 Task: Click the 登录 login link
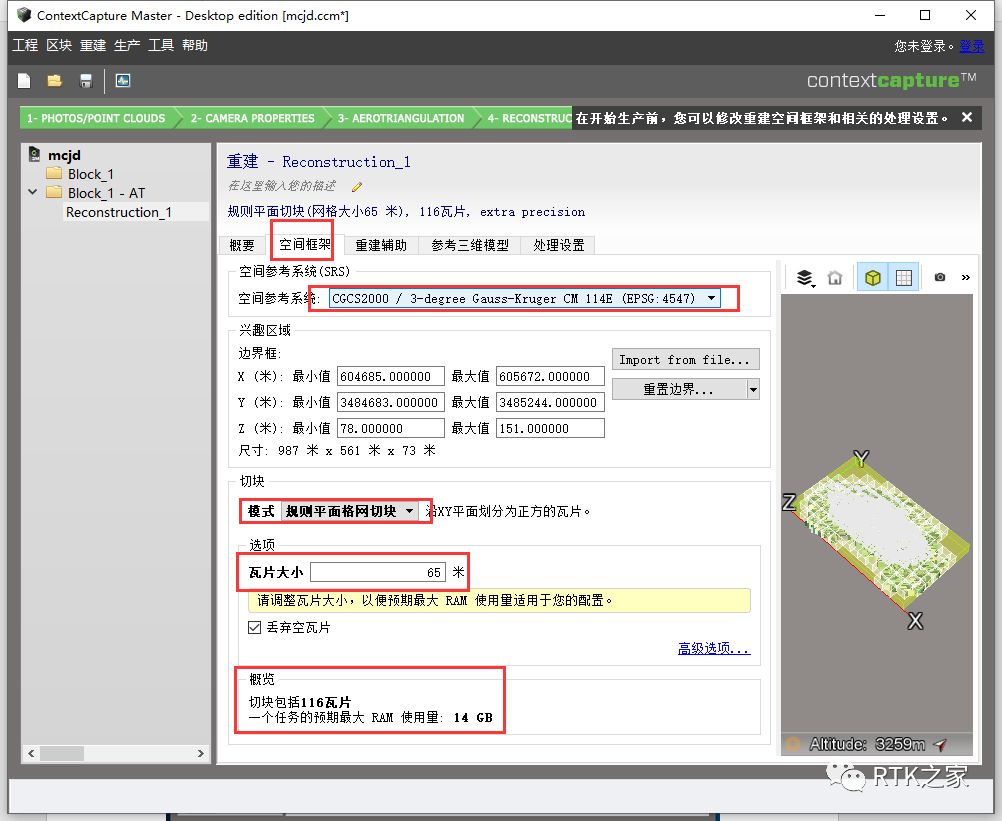pos(971,46)
